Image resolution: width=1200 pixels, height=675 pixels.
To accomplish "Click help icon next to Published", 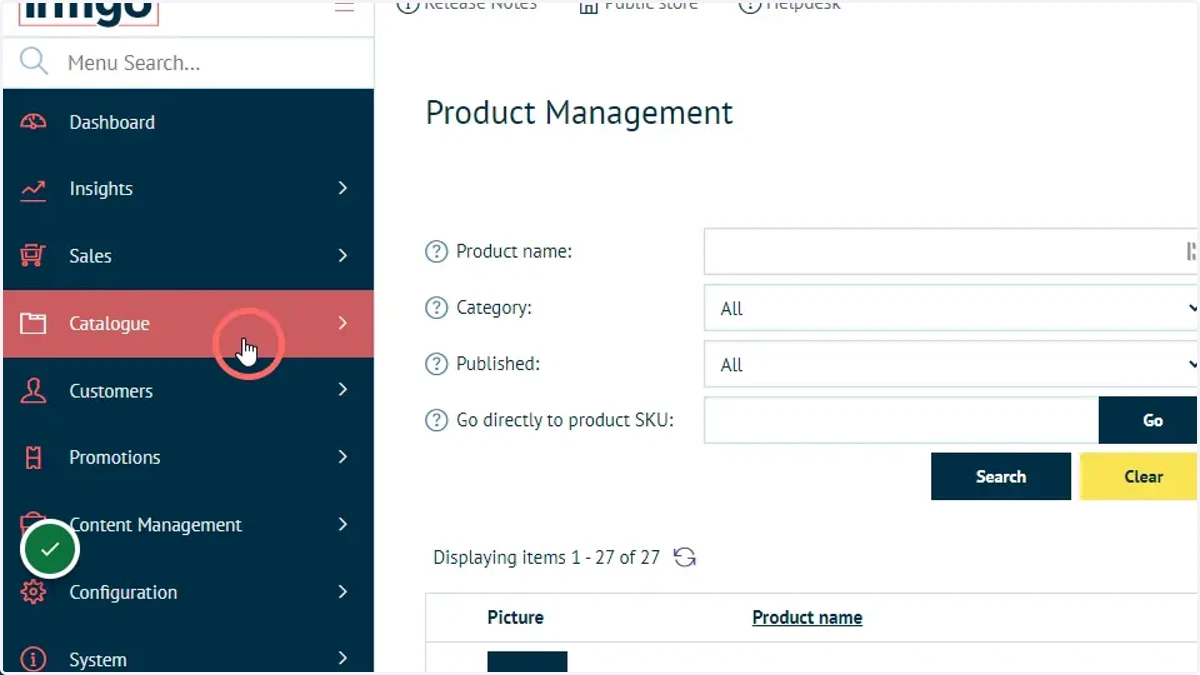I will click(x=436, y=364).
